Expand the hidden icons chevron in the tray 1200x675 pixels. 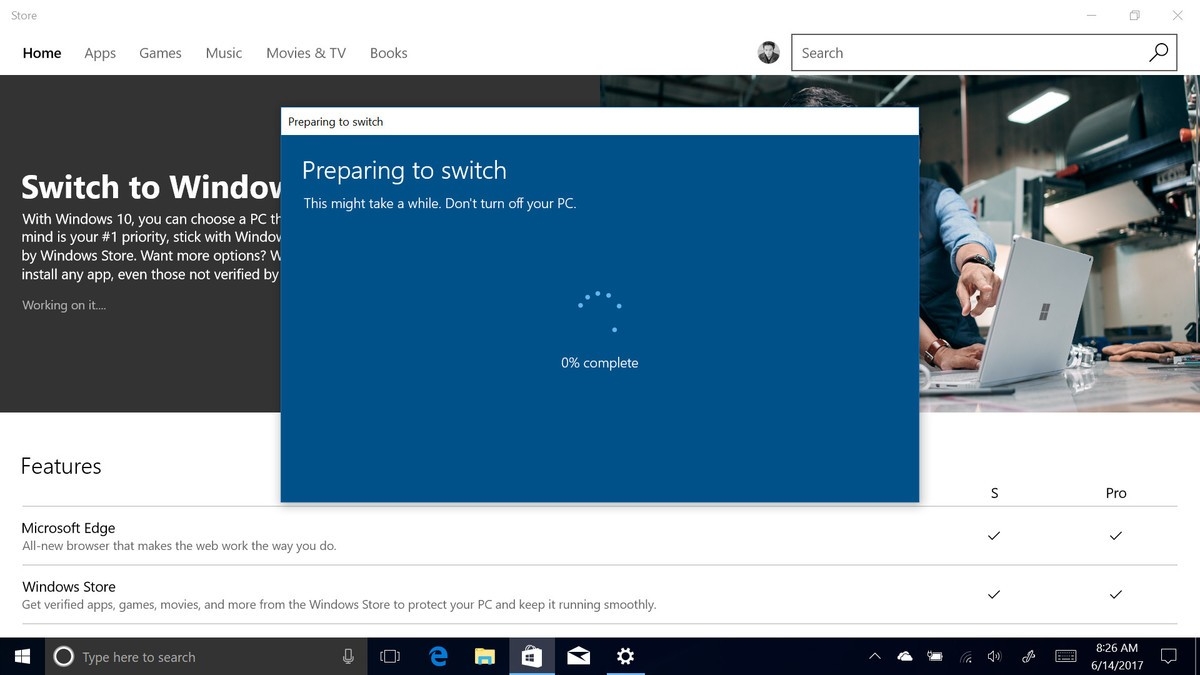(x=874, y=656)
